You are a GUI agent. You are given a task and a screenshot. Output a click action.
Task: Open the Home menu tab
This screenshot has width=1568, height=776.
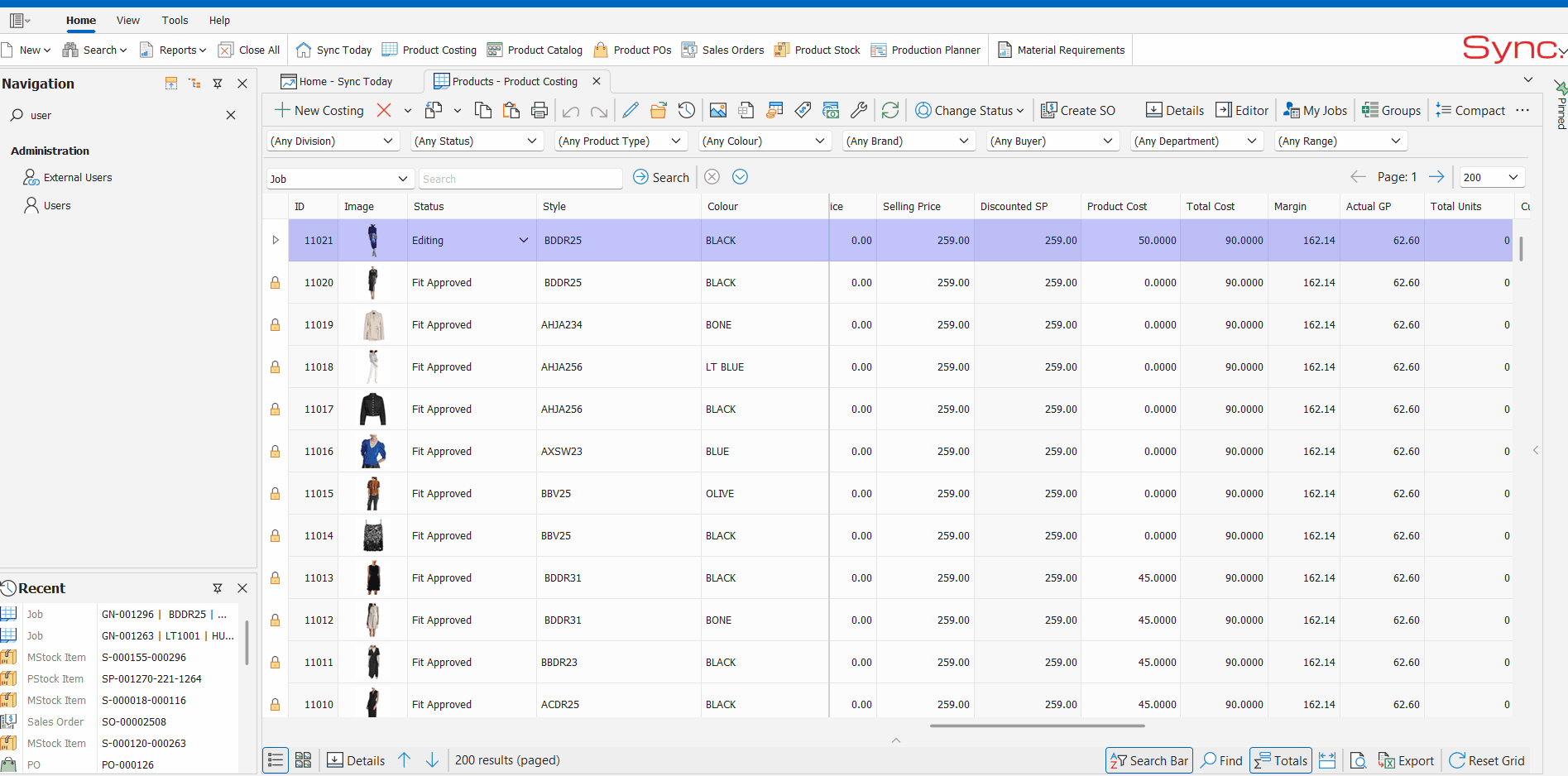(x=81, y=20)
